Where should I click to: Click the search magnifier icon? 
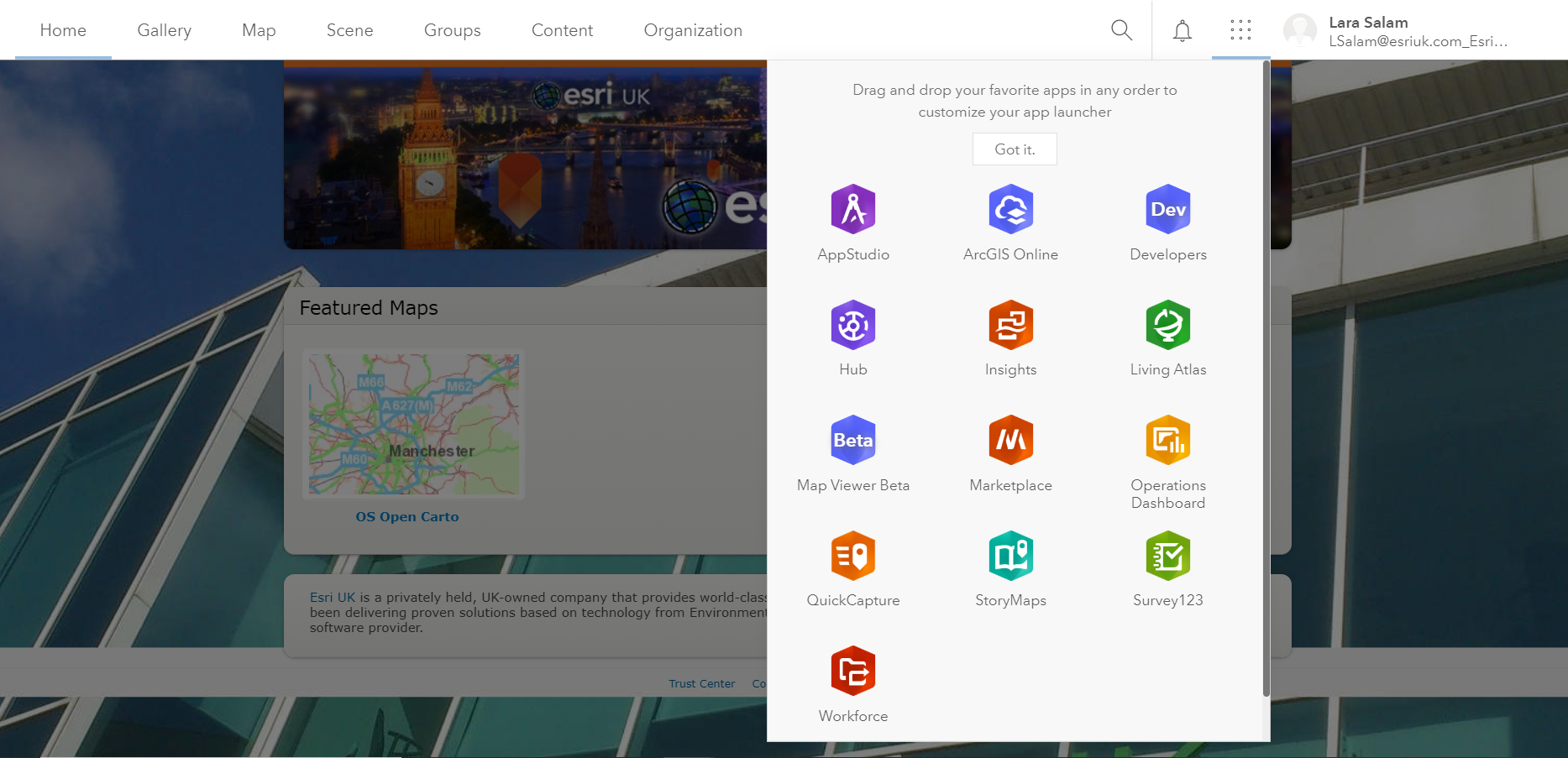[1121, 30]
